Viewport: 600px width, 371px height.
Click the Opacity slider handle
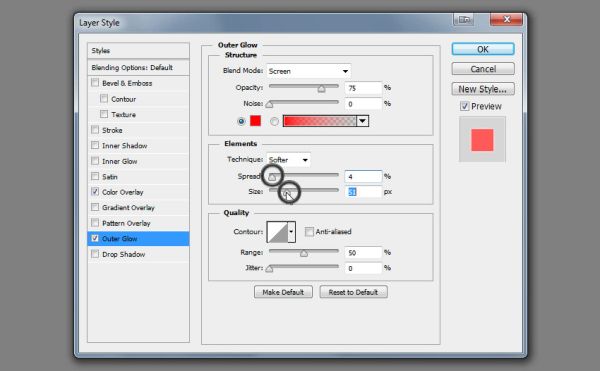(321, 89)
